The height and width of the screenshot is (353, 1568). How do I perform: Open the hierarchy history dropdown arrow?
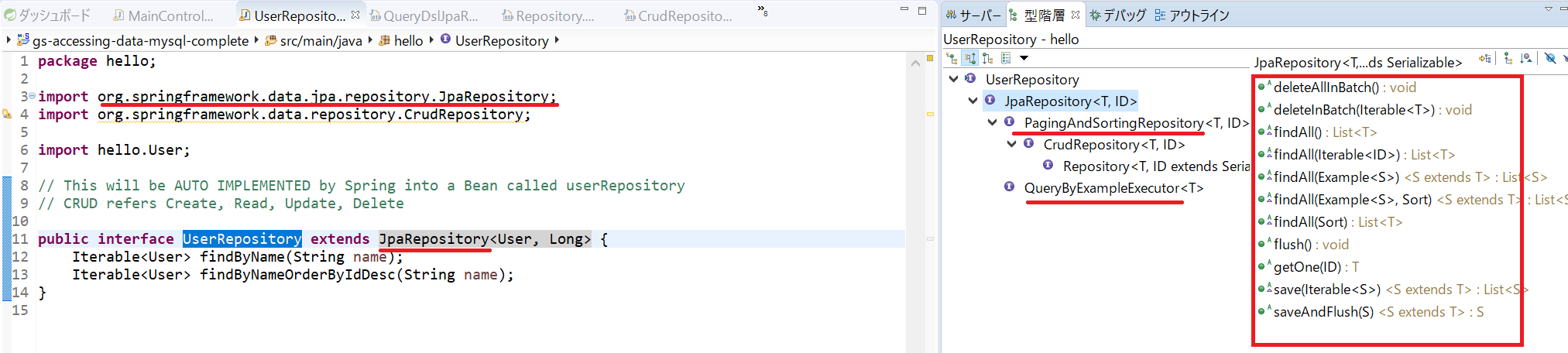(1024, 59)
